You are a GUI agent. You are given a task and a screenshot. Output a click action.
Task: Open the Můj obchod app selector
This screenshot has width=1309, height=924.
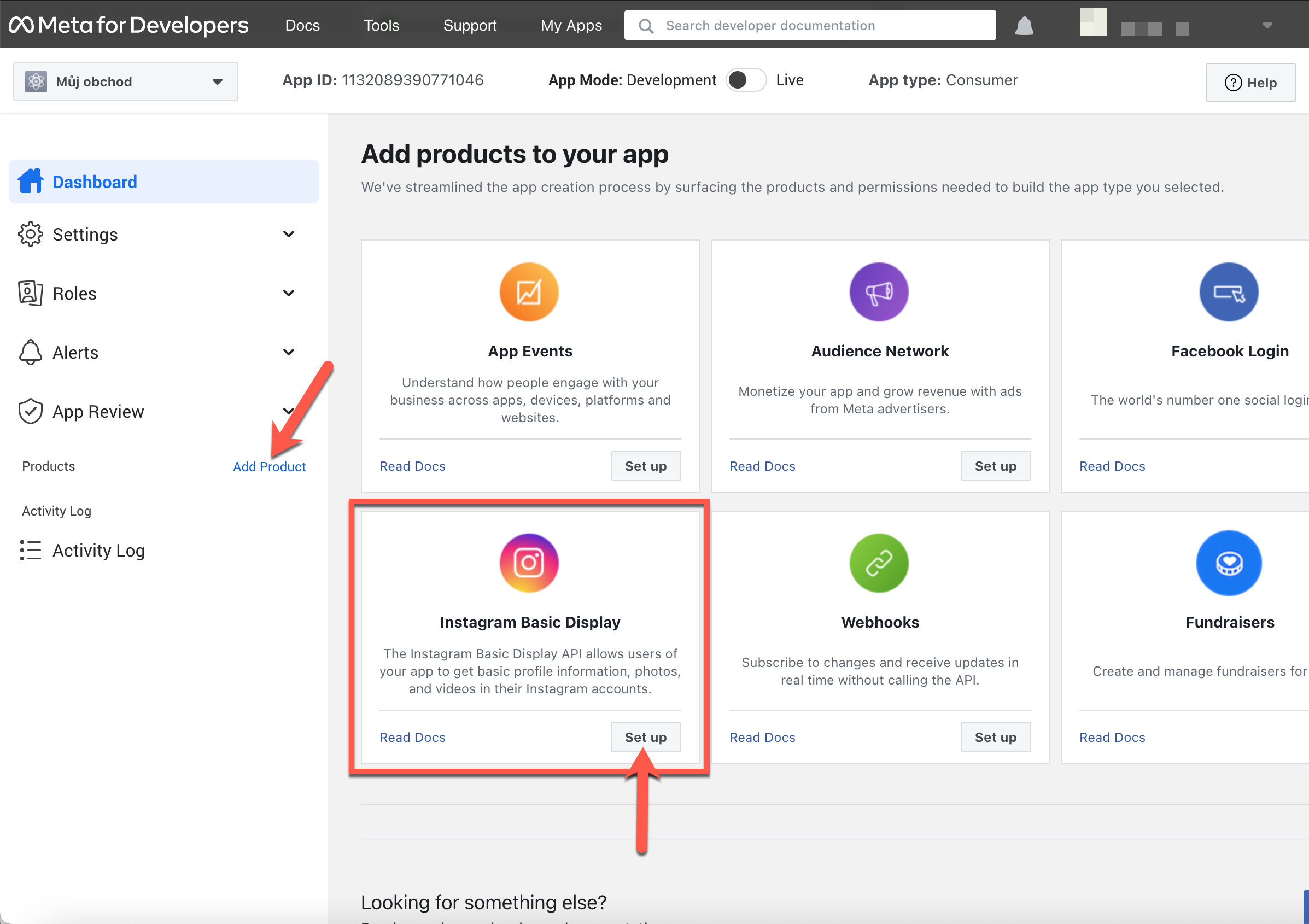pyautogui.click(x=125, y=81)
